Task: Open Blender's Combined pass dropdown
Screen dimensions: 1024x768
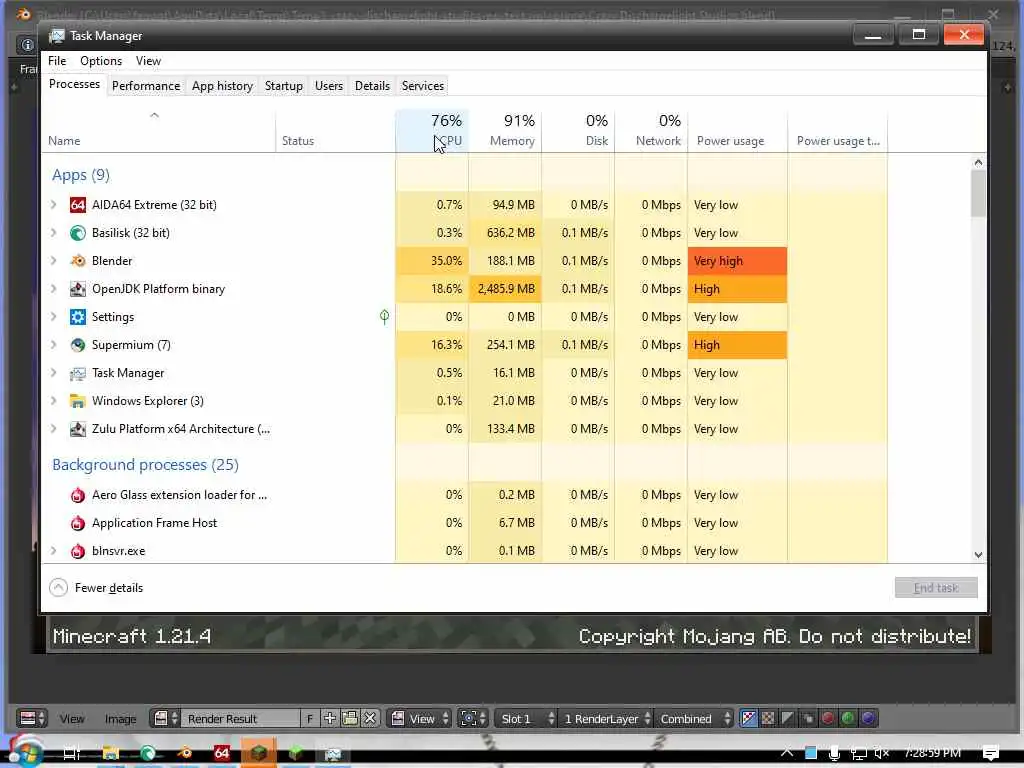Action: pyautogui.click(x=694, y=719)
